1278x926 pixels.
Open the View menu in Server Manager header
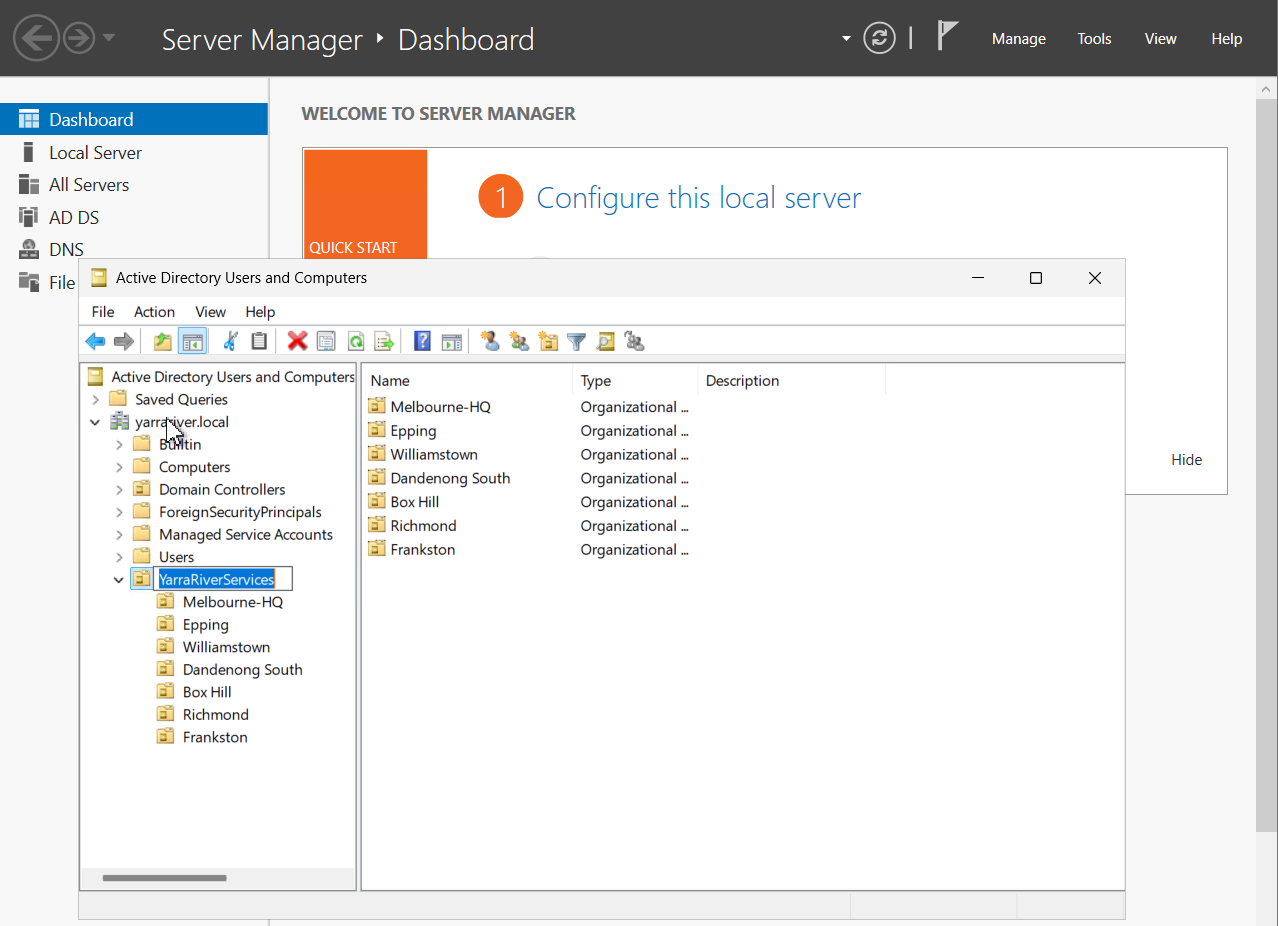click(1161, 39)
